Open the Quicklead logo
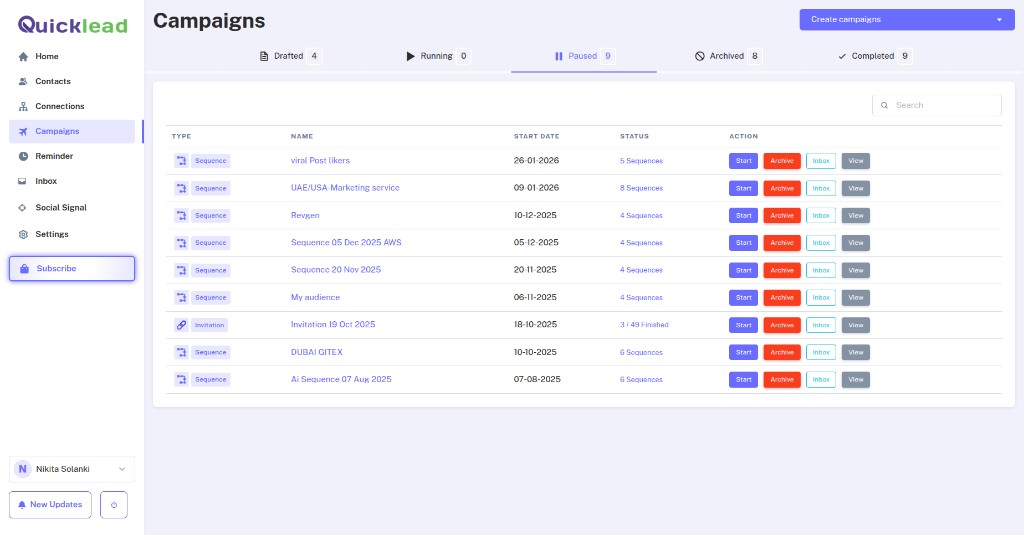This screenshot has height=535, width=1024. click(72, 25)
